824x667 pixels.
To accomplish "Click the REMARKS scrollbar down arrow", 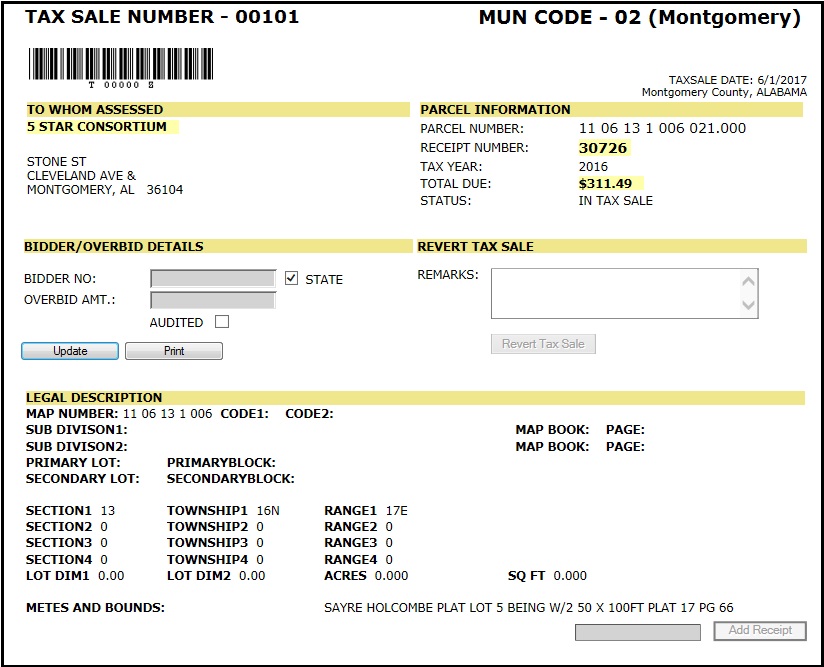I will (x=748, y=306).
